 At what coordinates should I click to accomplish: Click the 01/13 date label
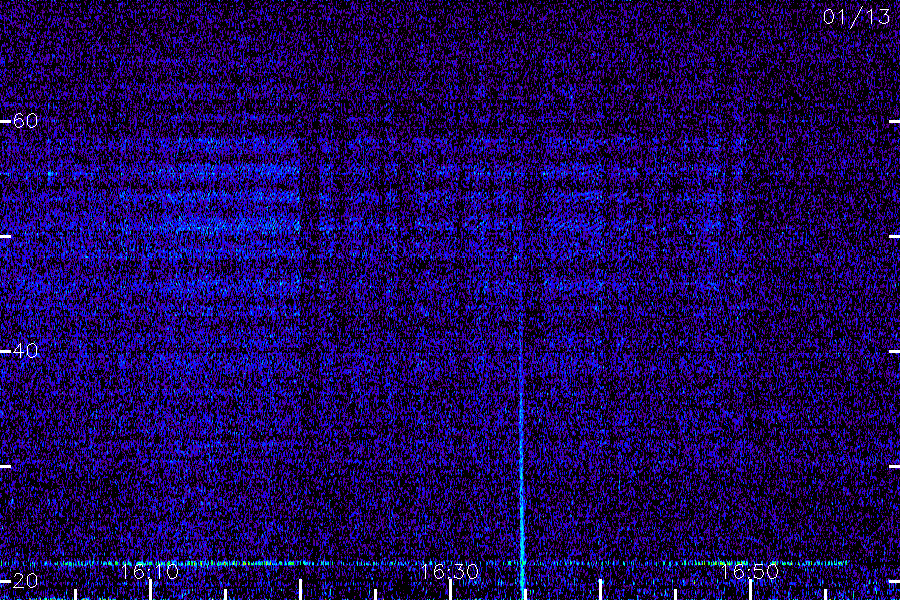856,17
